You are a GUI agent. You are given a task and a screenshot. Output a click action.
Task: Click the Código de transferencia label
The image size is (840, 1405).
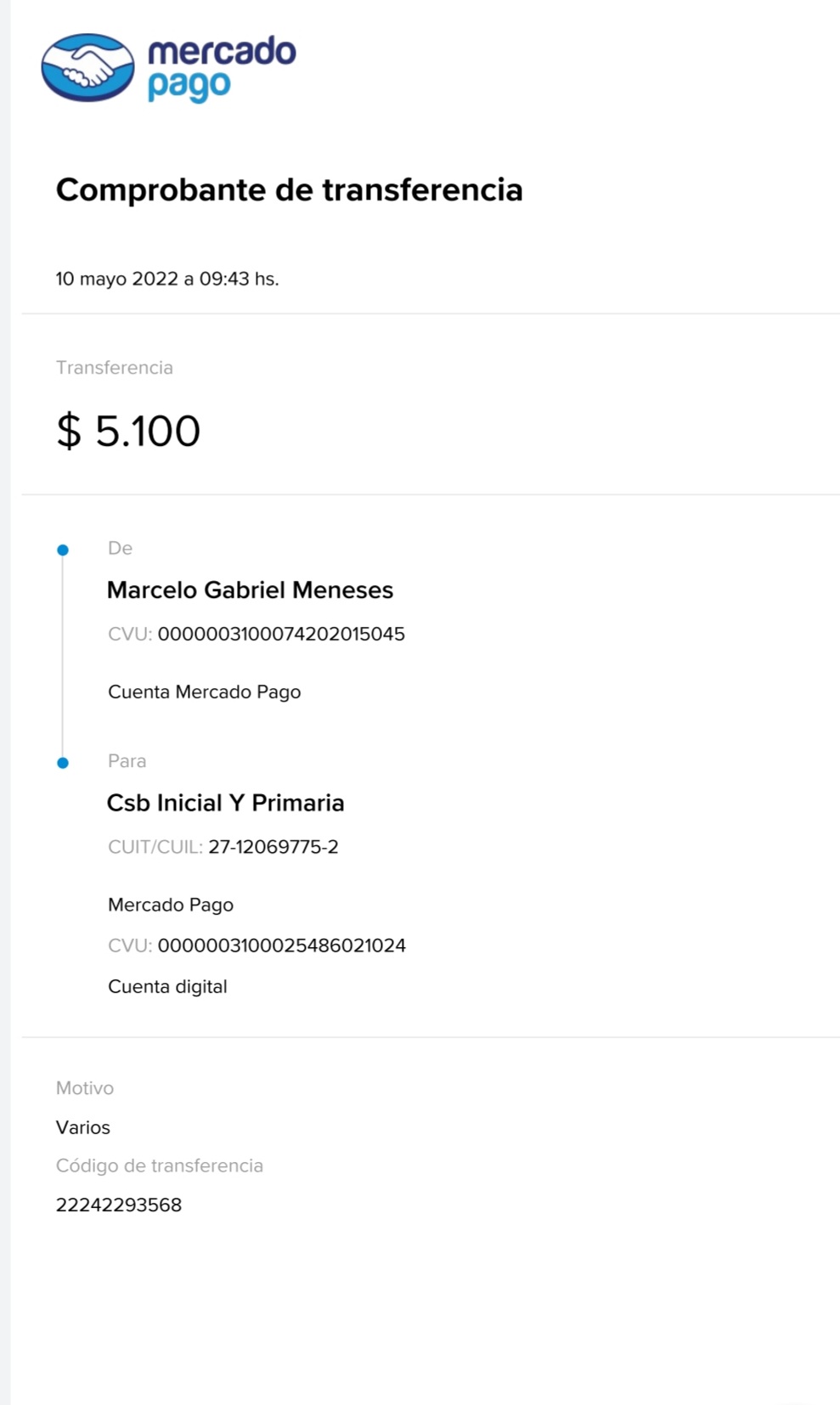coord(160,1166)
